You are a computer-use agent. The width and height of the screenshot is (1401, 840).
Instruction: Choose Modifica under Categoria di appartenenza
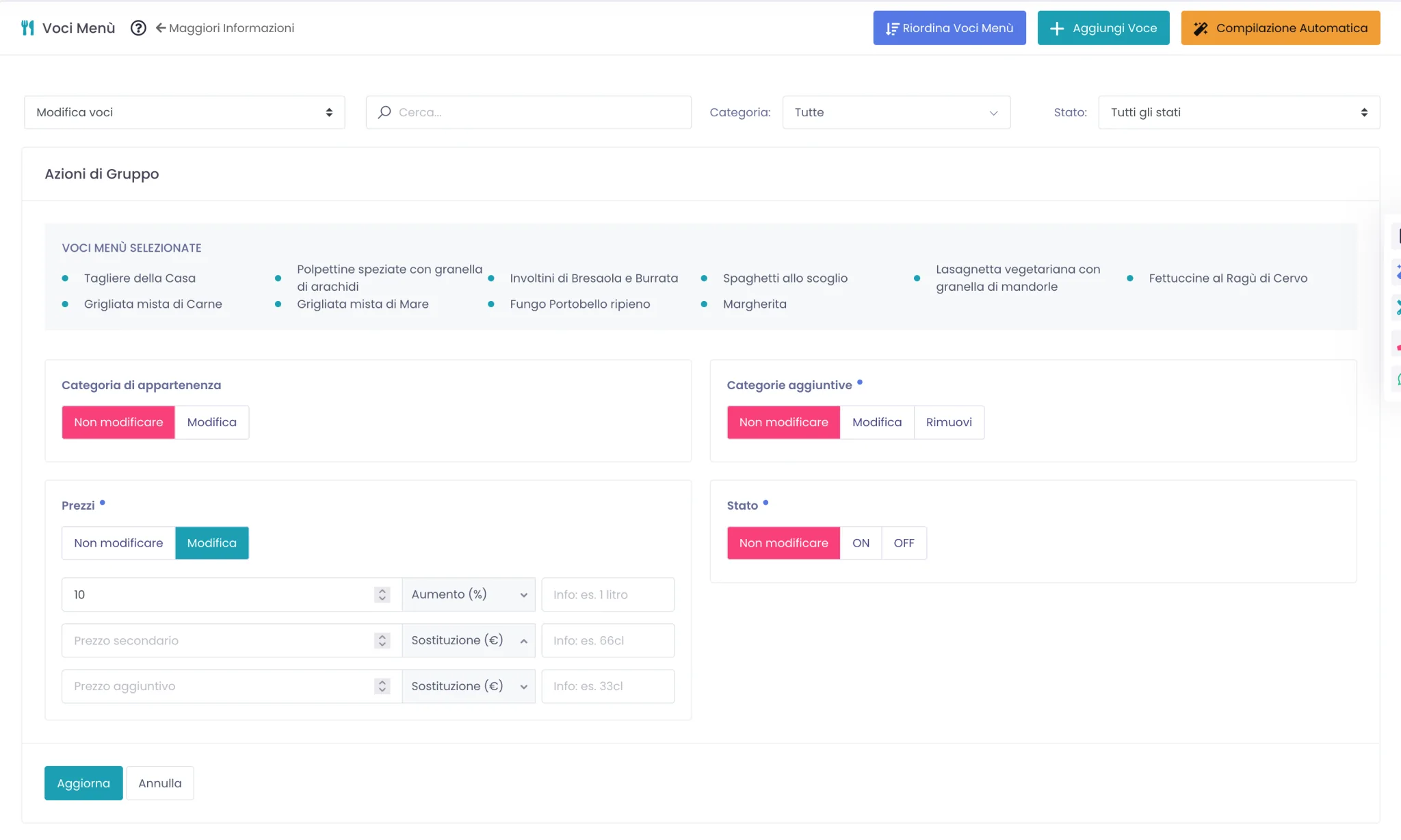(212, 423)
